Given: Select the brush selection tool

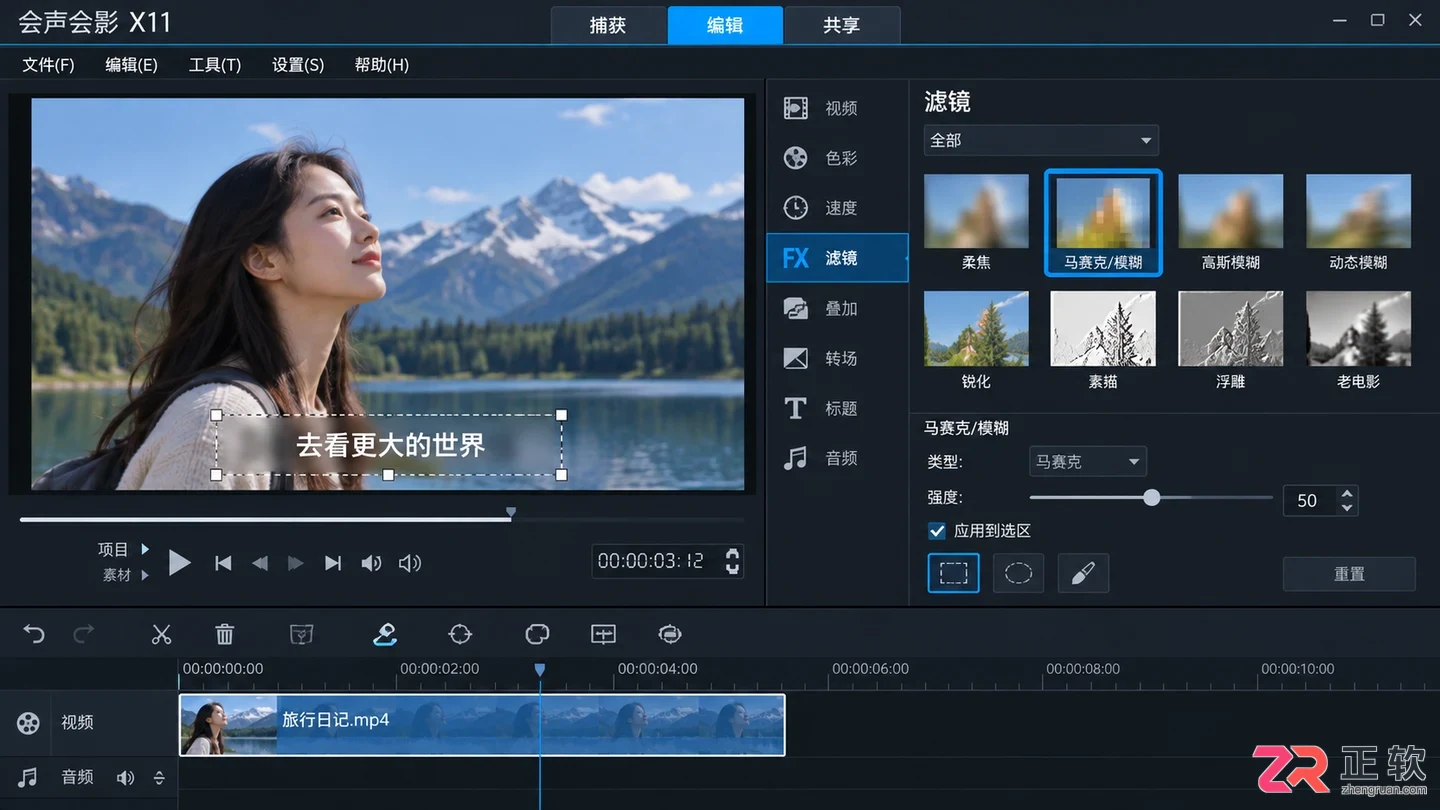Looking at the screenshot, I should pos(1083,574).
